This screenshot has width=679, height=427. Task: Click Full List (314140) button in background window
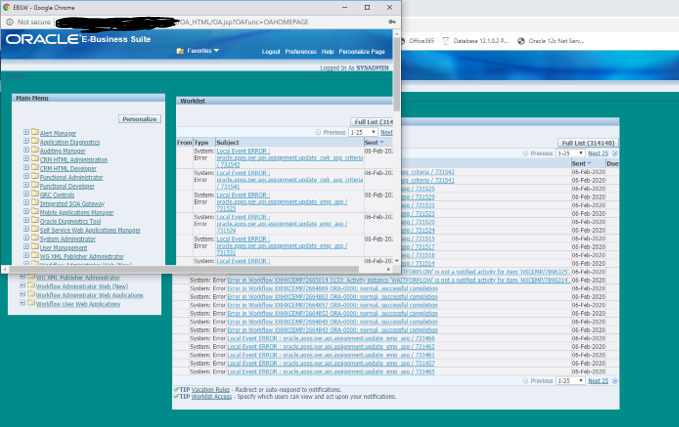(x=588, y=143)
